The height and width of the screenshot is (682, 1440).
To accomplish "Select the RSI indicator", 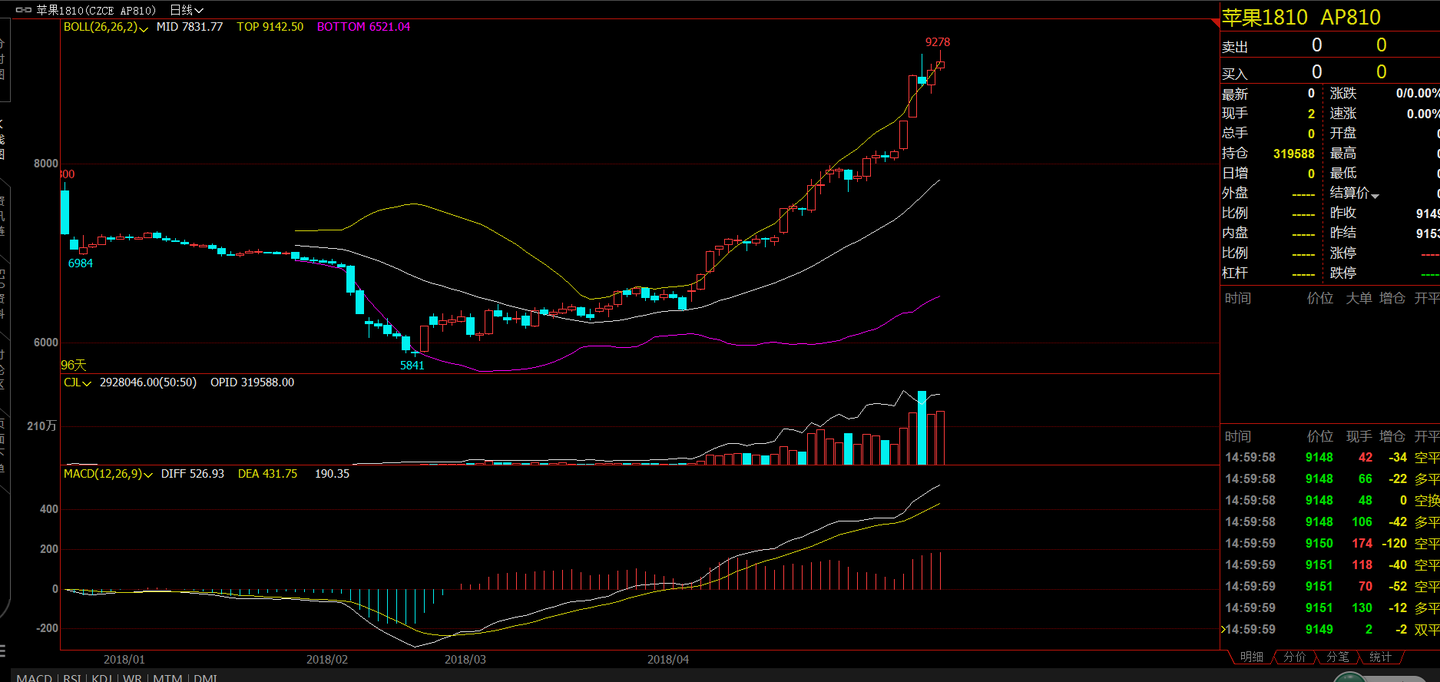I will (72, 677).
